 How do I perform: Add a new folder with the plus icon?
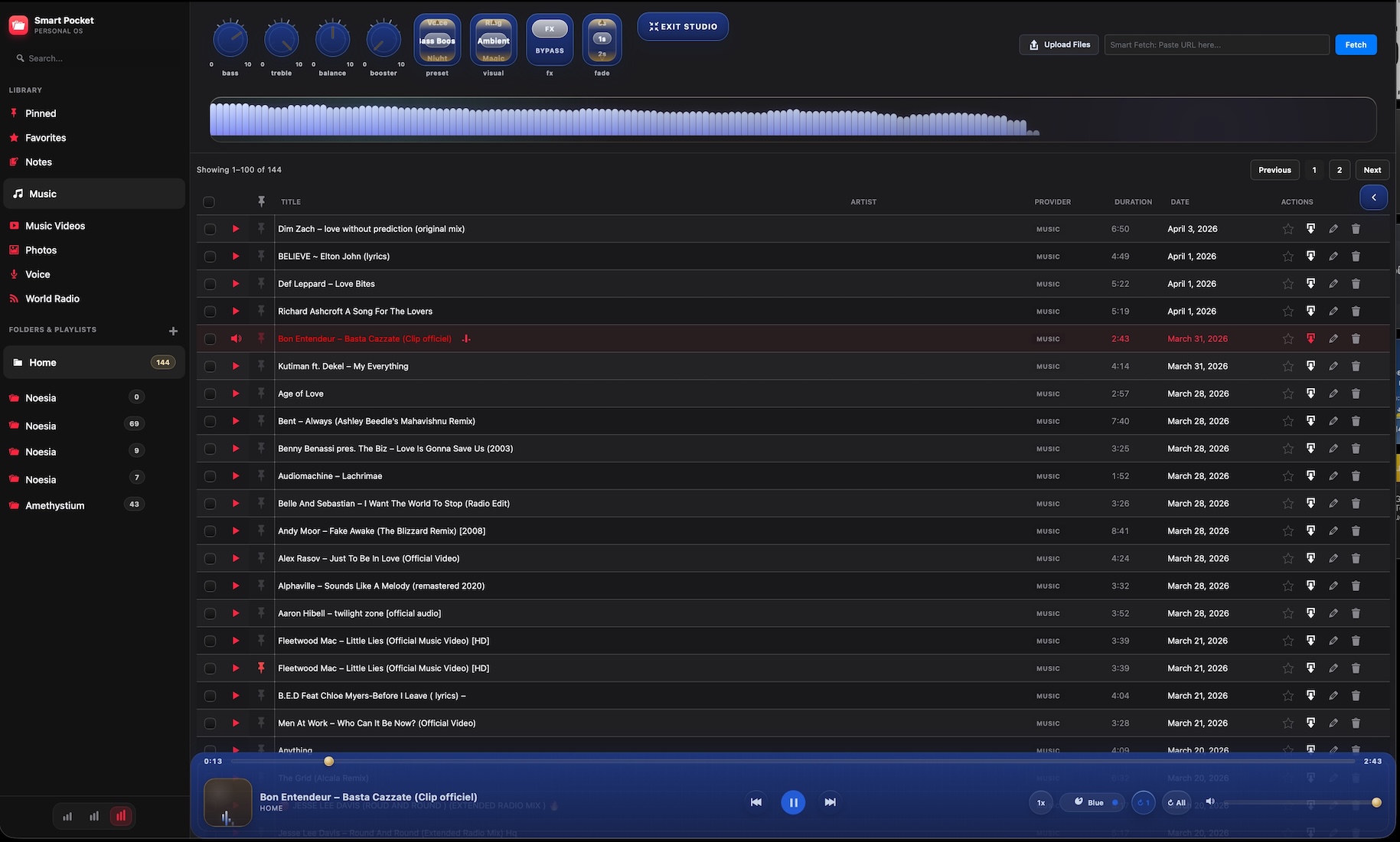coord(173,331)
